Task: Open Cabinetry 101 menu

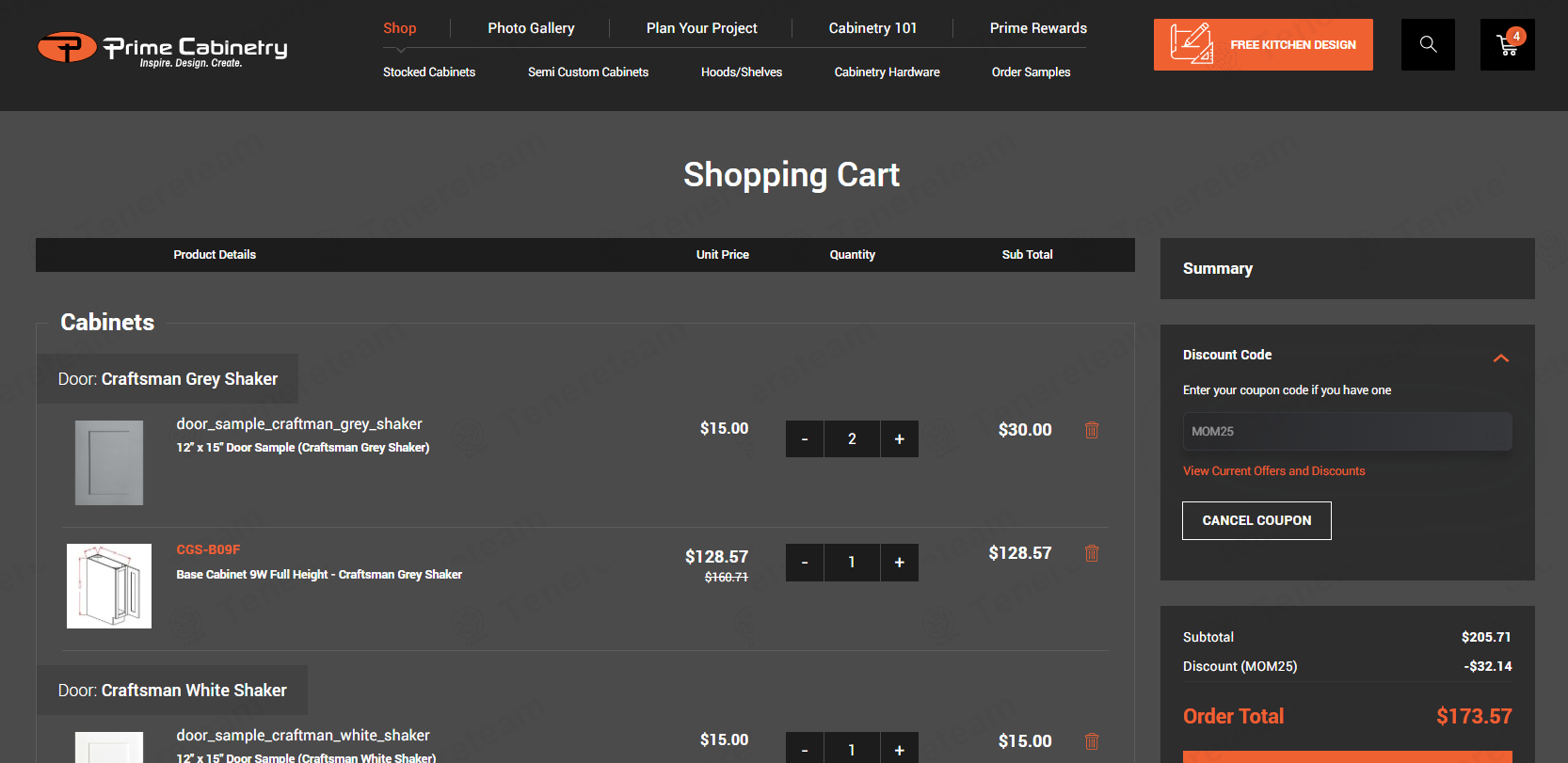Action: point(872,28)
